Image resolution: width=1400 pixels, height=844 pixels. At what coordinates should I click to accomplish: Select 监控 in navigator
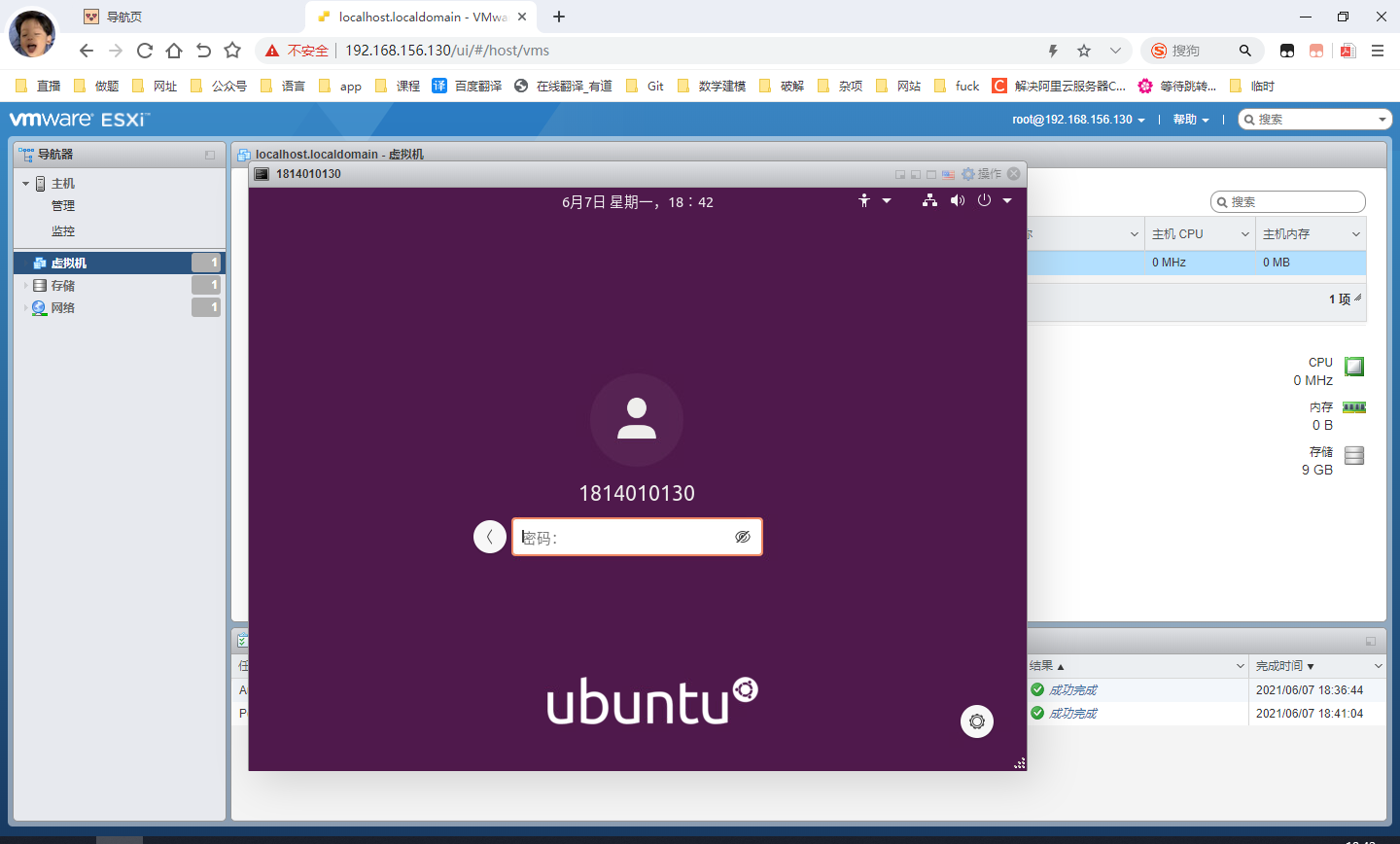tap(63, 231)
